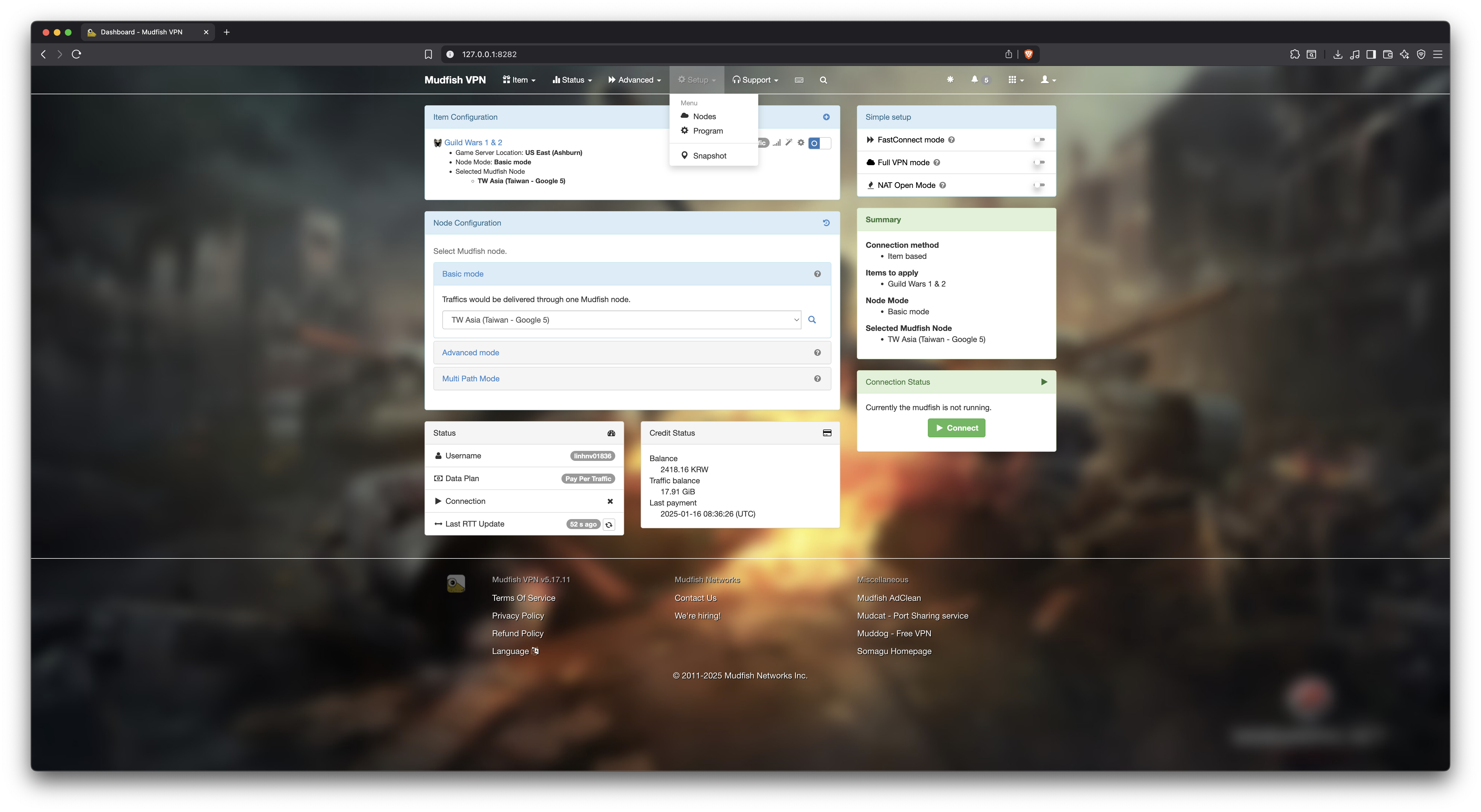Open the Item dropdown menu
The image size is (1481, 812).
[519, 80]
